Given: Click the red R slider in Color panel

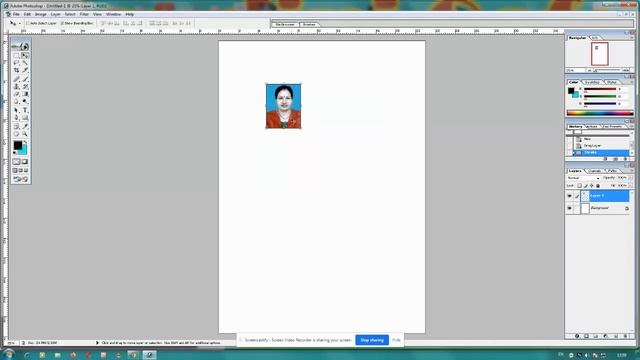Looking at the screenshot, I should (600, 89).
